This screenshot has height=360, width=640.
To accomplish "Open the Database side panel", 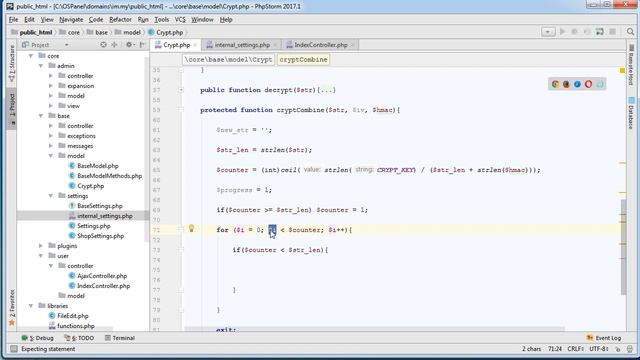I will pyautogui.click(x=631, y=113).
